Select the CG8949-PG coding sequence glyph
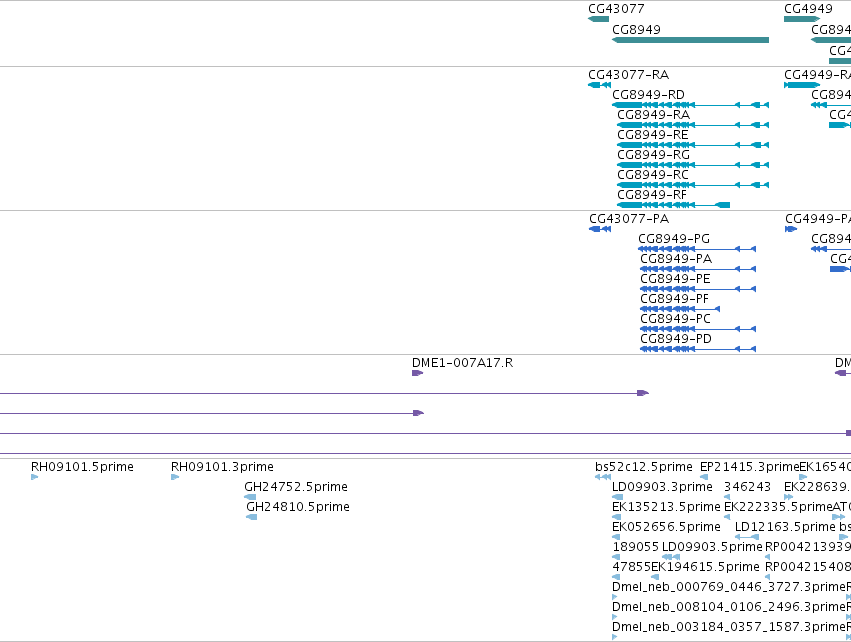 (x=697, y=249)
